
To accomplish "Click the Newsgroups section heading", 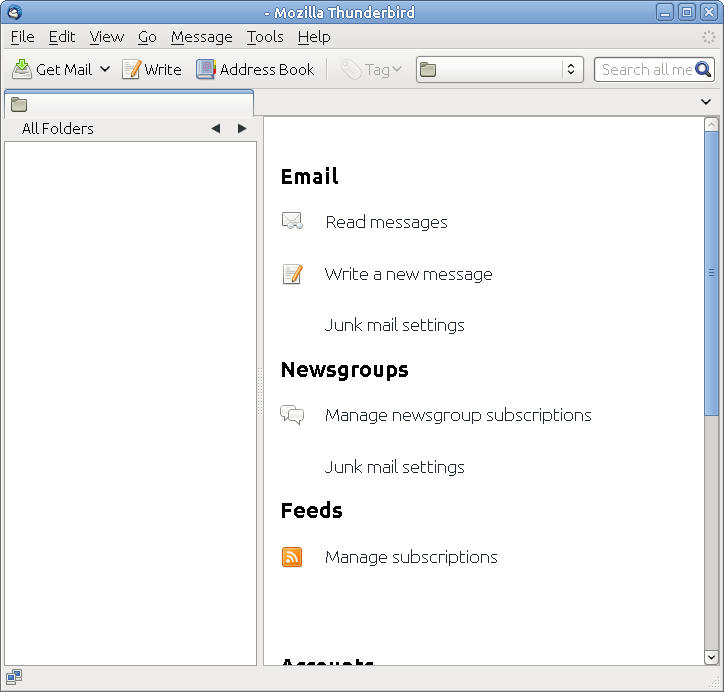I will point(344,370).
